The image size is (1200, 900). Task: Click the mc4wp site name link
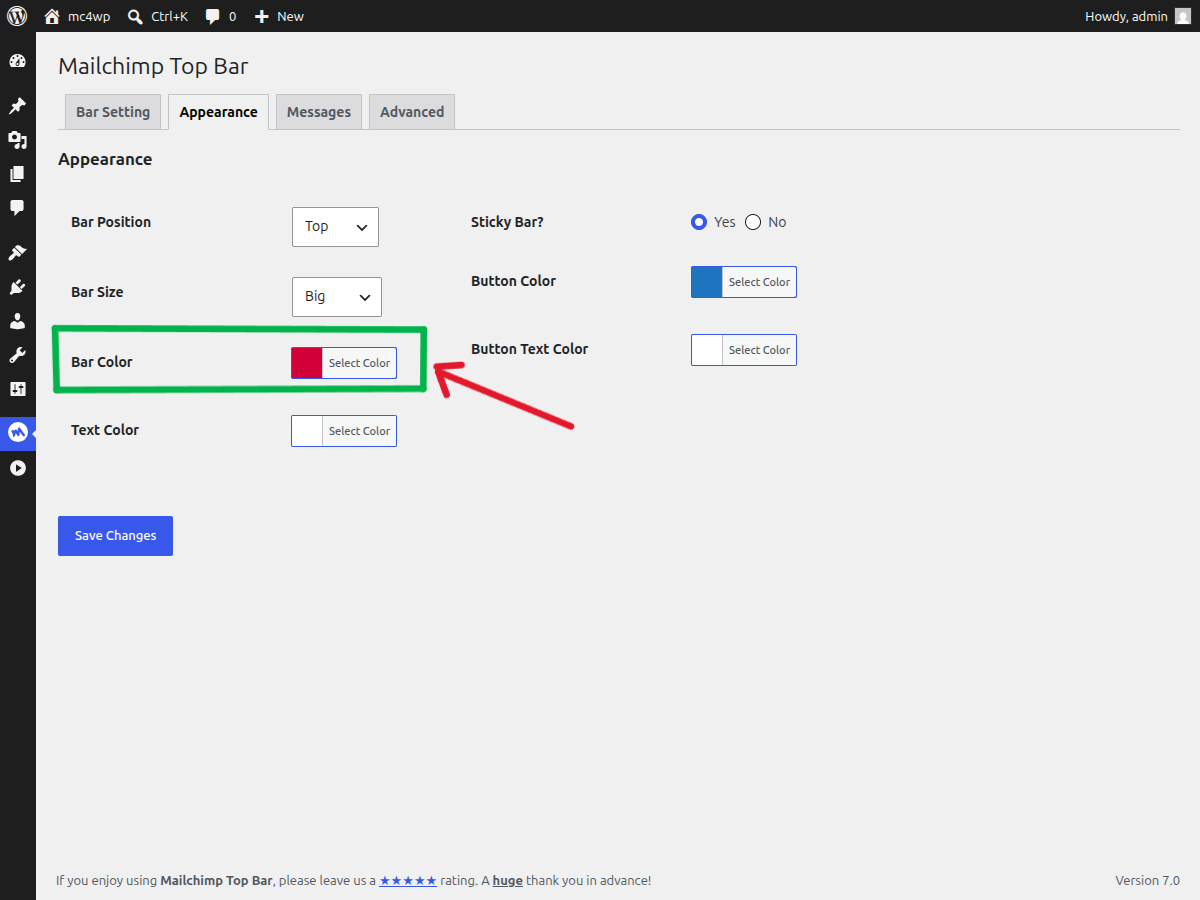[x=89, y=16]
